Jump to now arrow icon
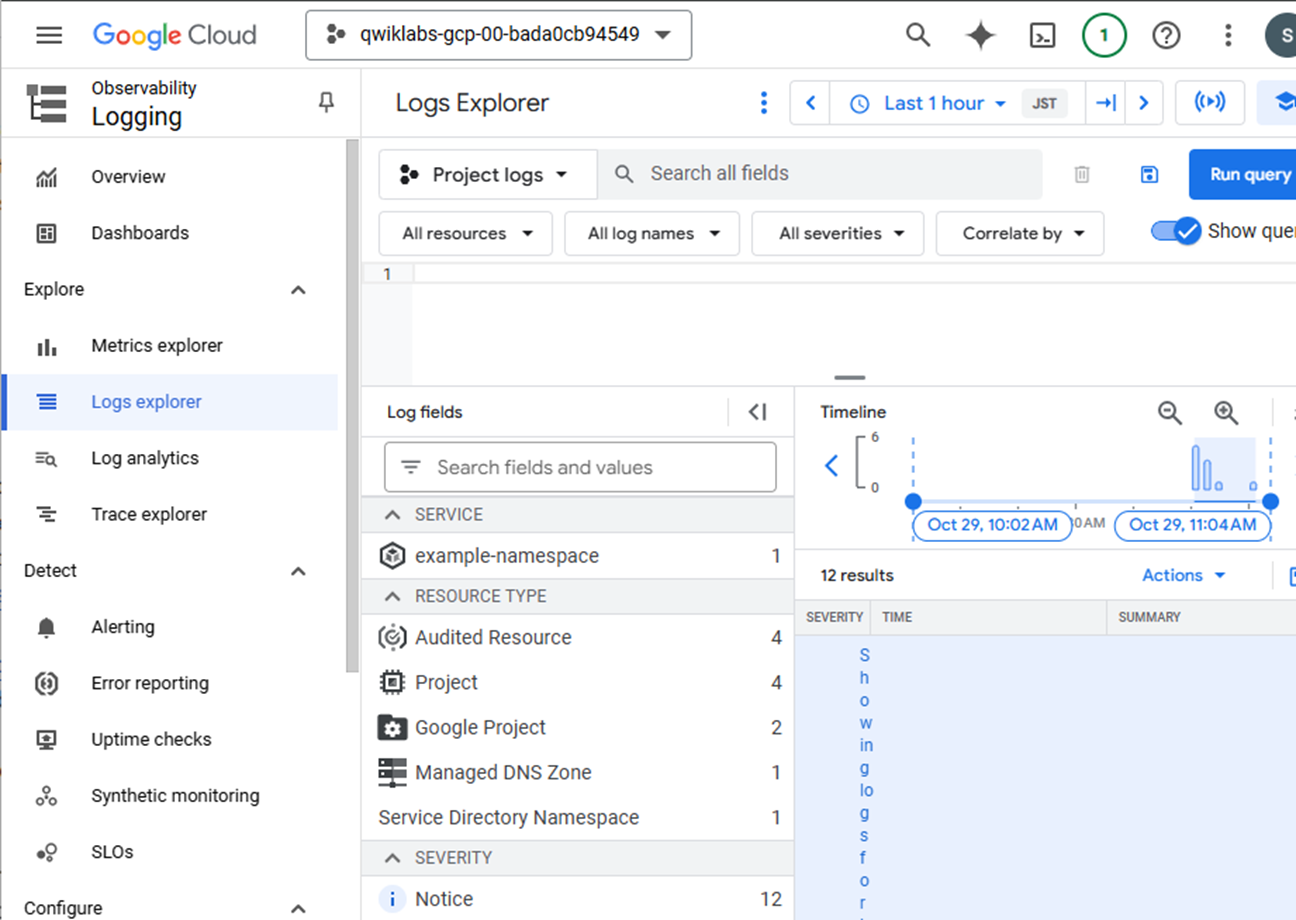The height and width of the screenshot is (920, 1296). click(1106, 103)
